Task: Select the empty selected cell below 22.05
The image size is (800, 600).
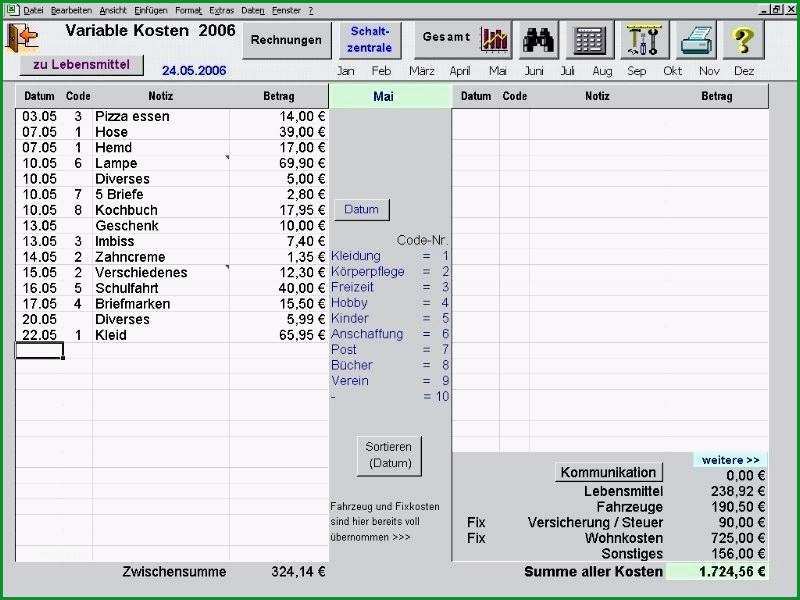Action: click(x=39, y=351)
